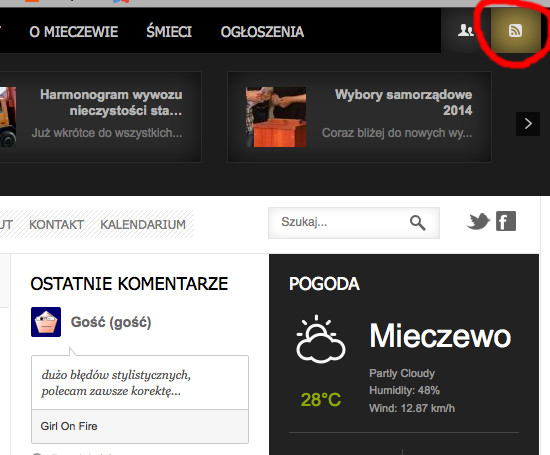The height and width of the screenshot is (455, 550).
Task: Open Harmonogram wywozu nieczystości article
Action: 111,102
